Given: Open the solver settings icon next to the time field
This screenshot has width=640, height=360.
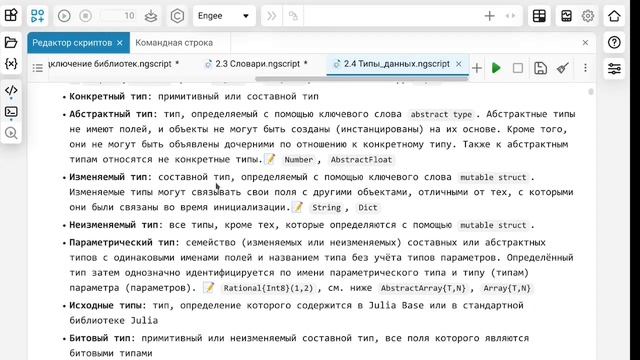Looking at the screenshot, I should point(151,16).
